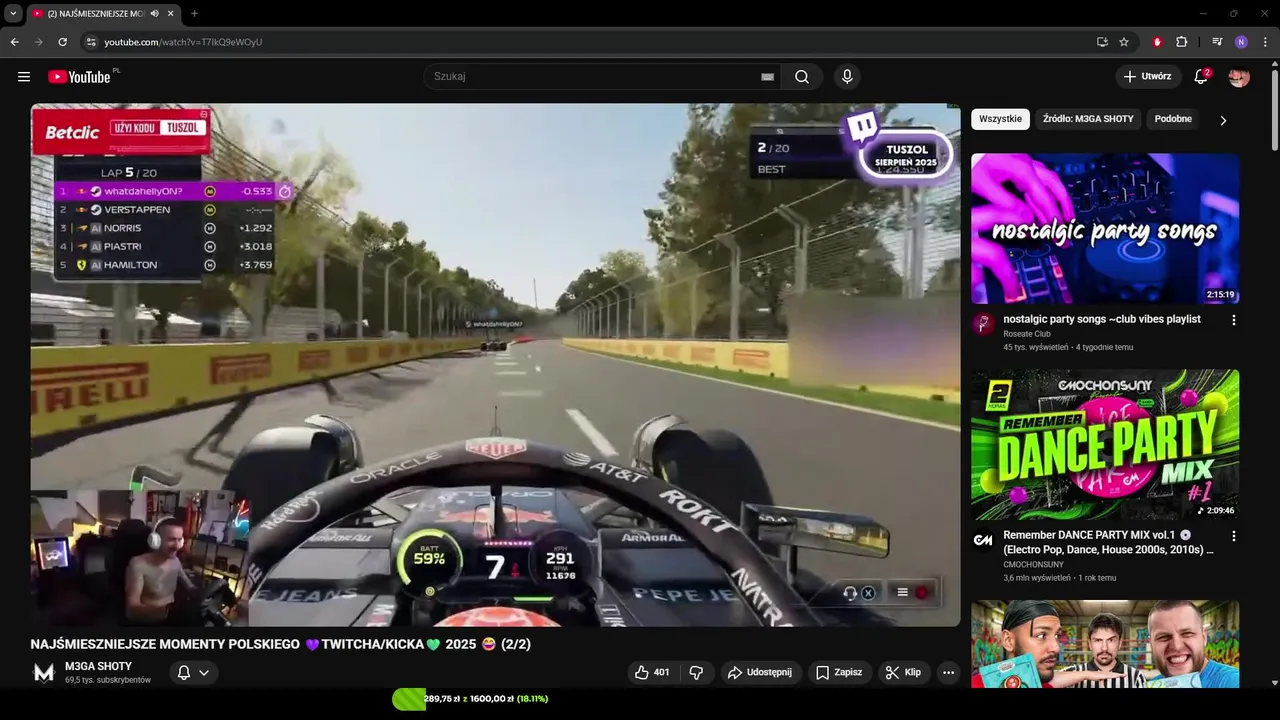Screen dimensions: 1280x720
Task: Open options for Remember DANCE PARTY MIX video
Action: (x=1233, y=536)
